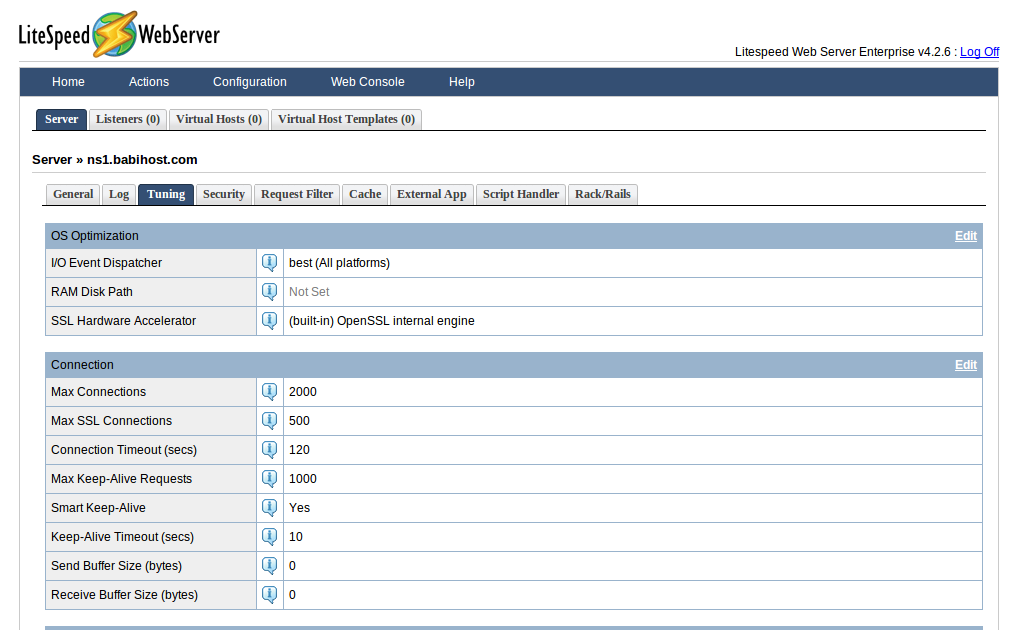Click info icon beside Send Buffer Size
1009x630 pixels.
coord(269,566)
